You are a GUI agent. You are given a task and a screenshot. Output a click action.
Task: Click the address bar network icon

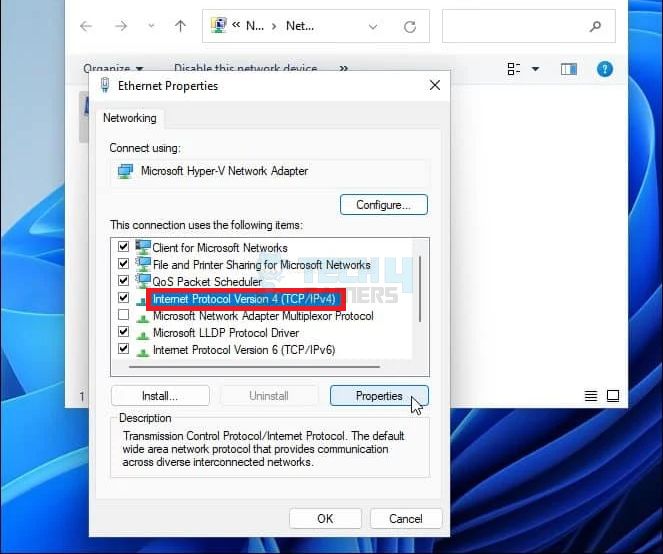point(218,26)
